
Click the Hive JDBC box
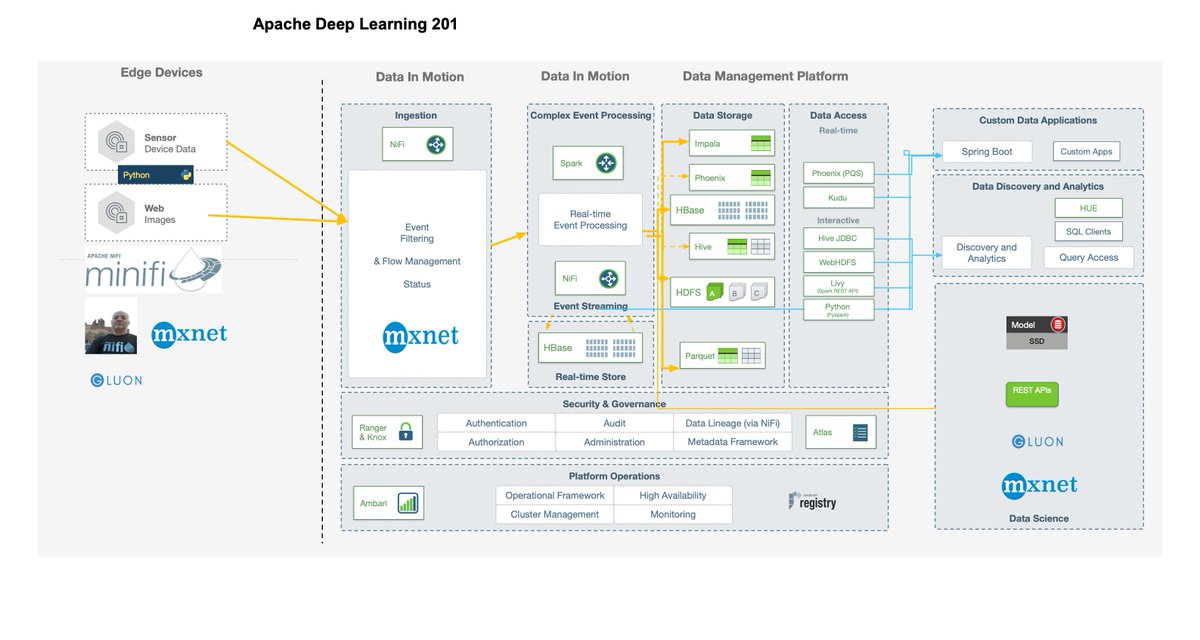pyautogui.click(x=838, y=238)
